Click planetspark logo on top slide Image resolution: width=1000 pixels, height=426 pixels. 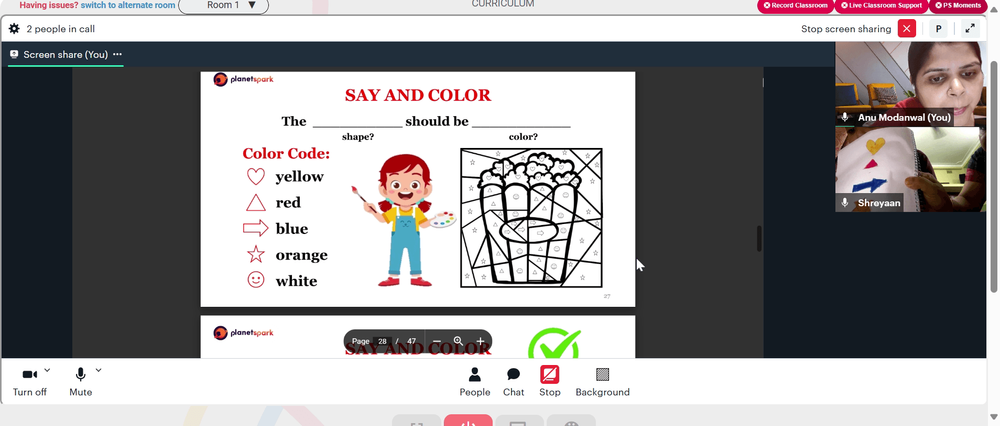243,80
